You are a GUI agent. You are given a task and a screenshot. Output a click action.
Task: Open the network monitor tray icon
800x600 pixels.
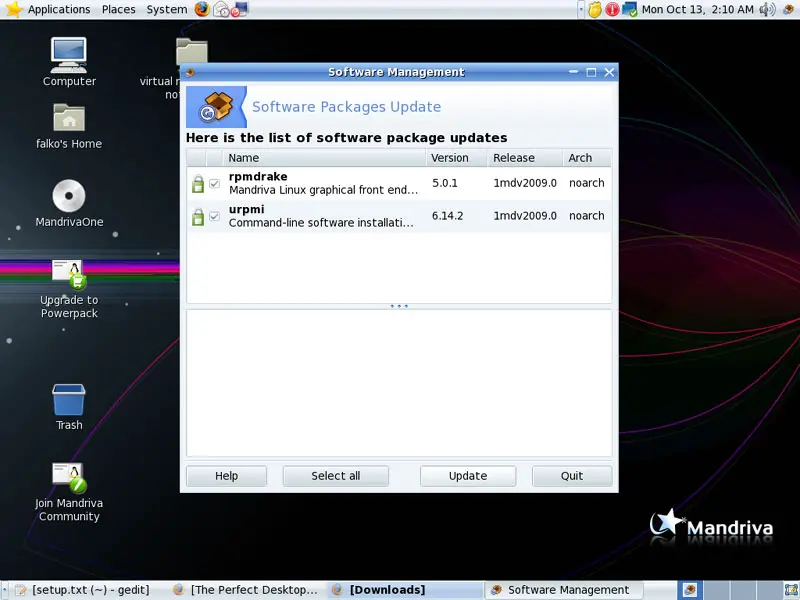(630, 9)
